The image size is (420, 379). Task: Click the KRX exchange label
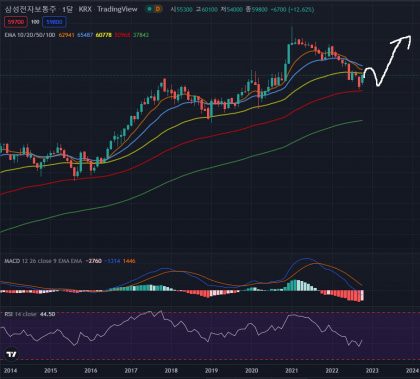coord(85,9)
